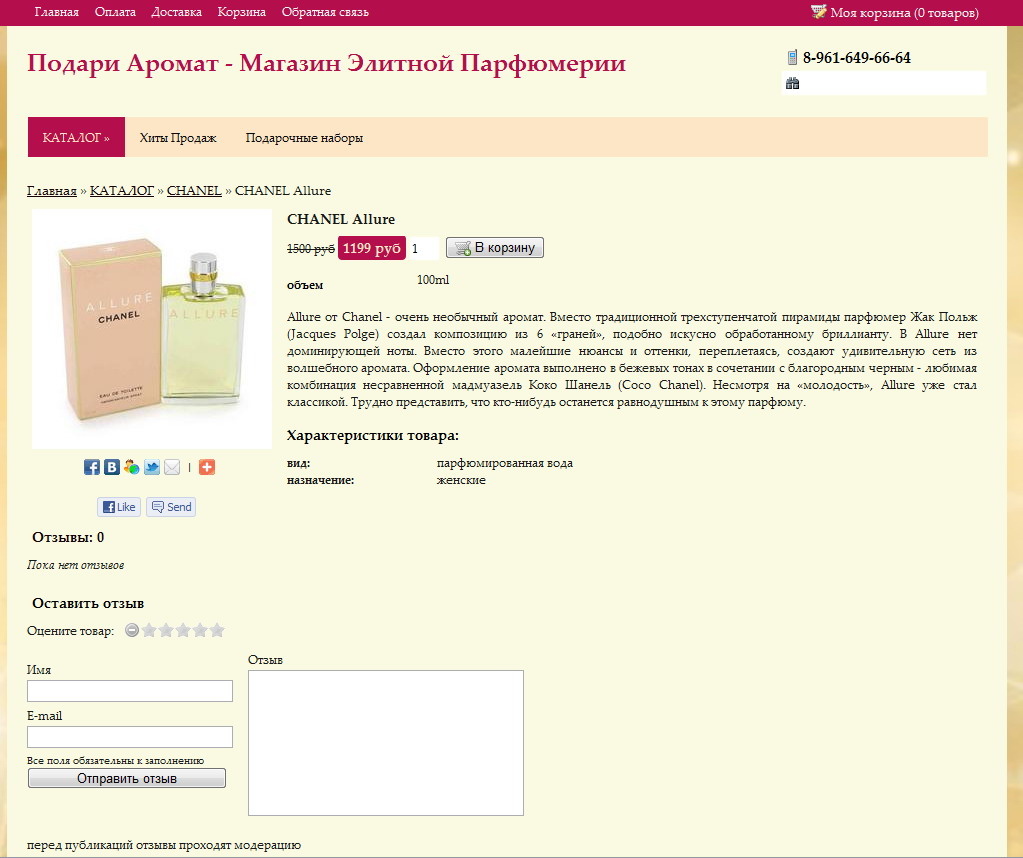Viewport: 1023px width, 858px height.
Task: Open Моя корзина (0 товаров) link
Action: tap(904, 13)
